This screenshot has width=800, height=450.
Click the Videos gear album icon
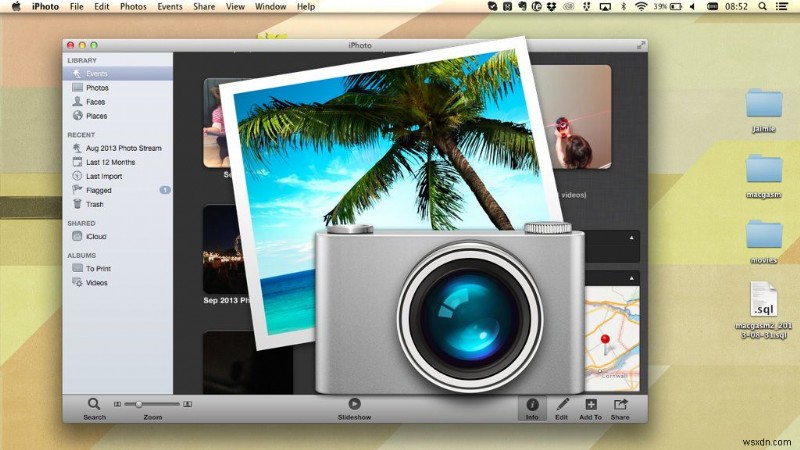click(78, 282)
